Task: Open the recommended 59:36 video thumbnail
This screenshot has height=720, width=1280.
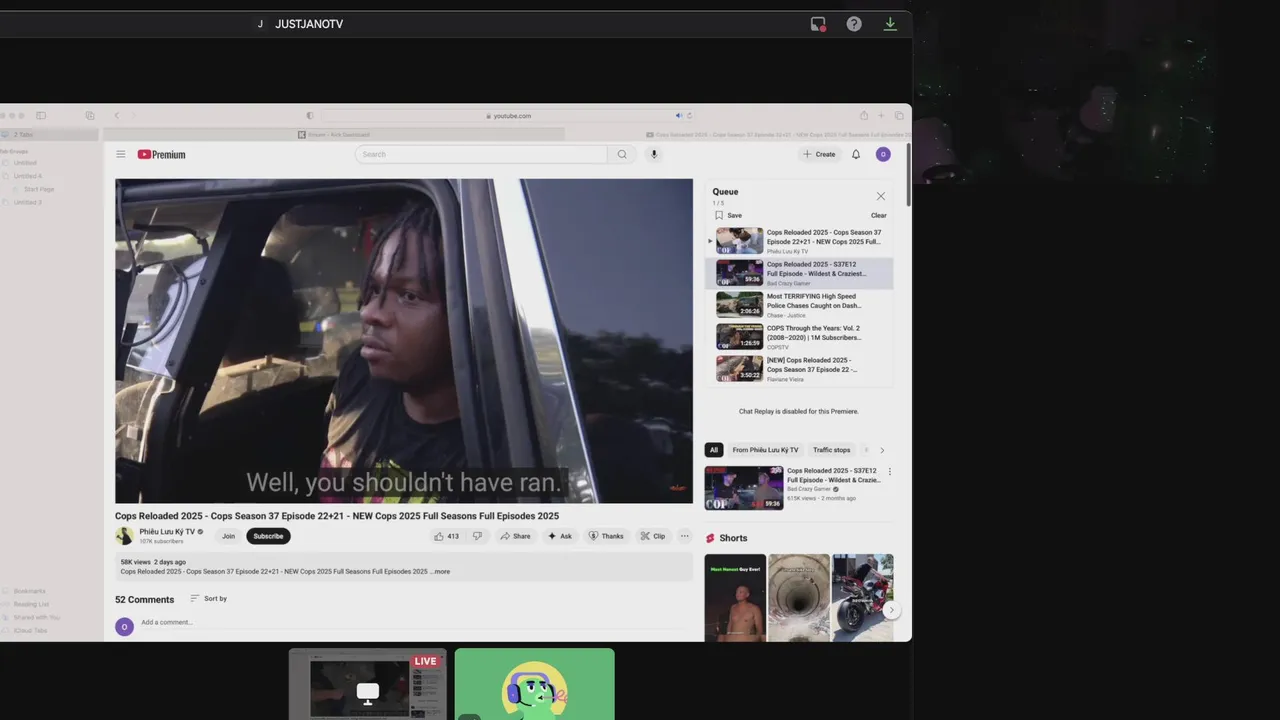Action: pyautogui.click(x=744, y=488)
